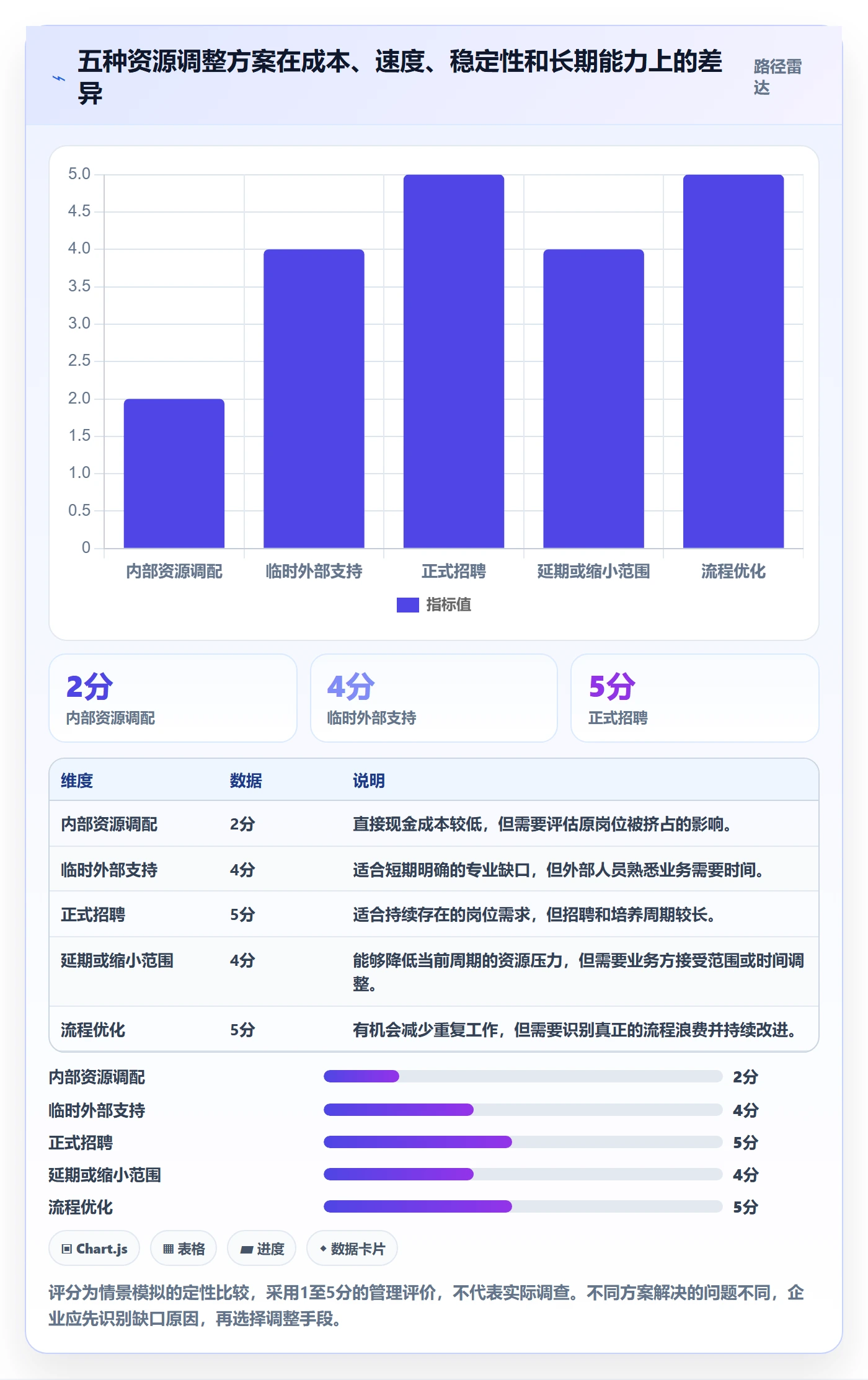Select the 流程优化 table row name
Viewport: 868px width, 1380px height.
[x=93, y=1030]
